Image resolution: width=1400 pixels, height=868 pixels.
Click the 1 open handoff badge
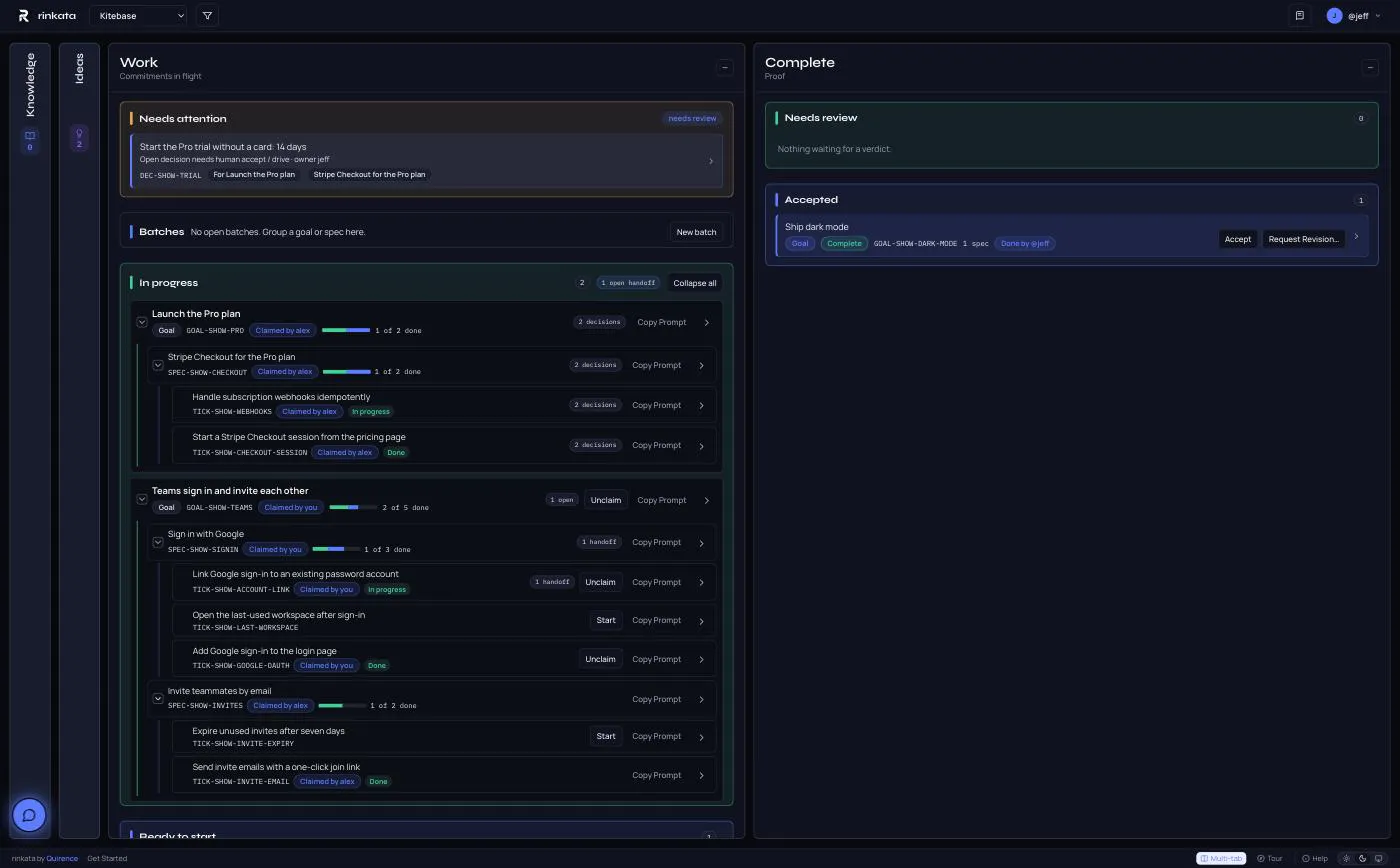(628, 283)
